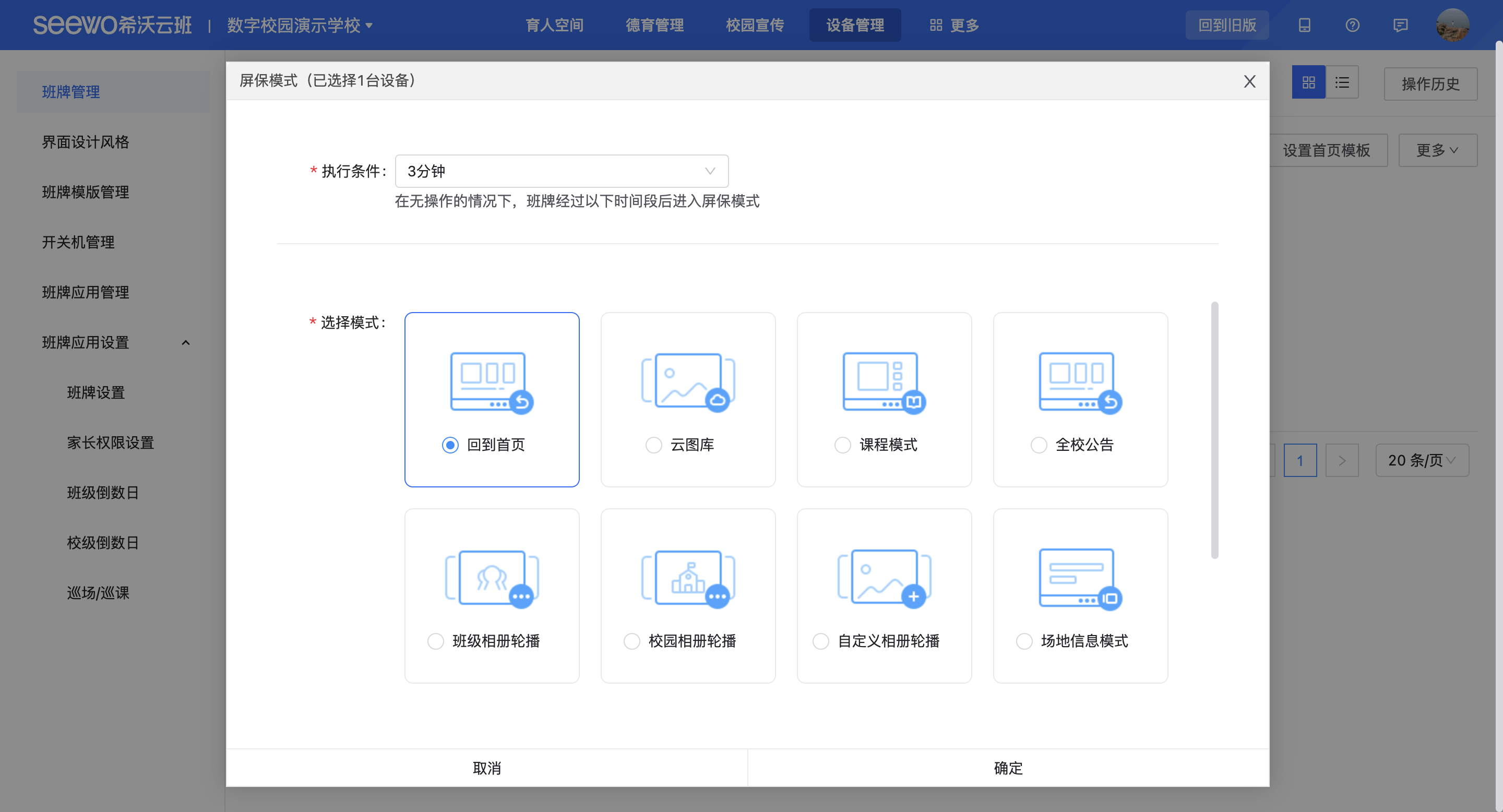Screen dimensions: 1503x812
Task: Select the 云图库 radio button
Action: [653, 445]
